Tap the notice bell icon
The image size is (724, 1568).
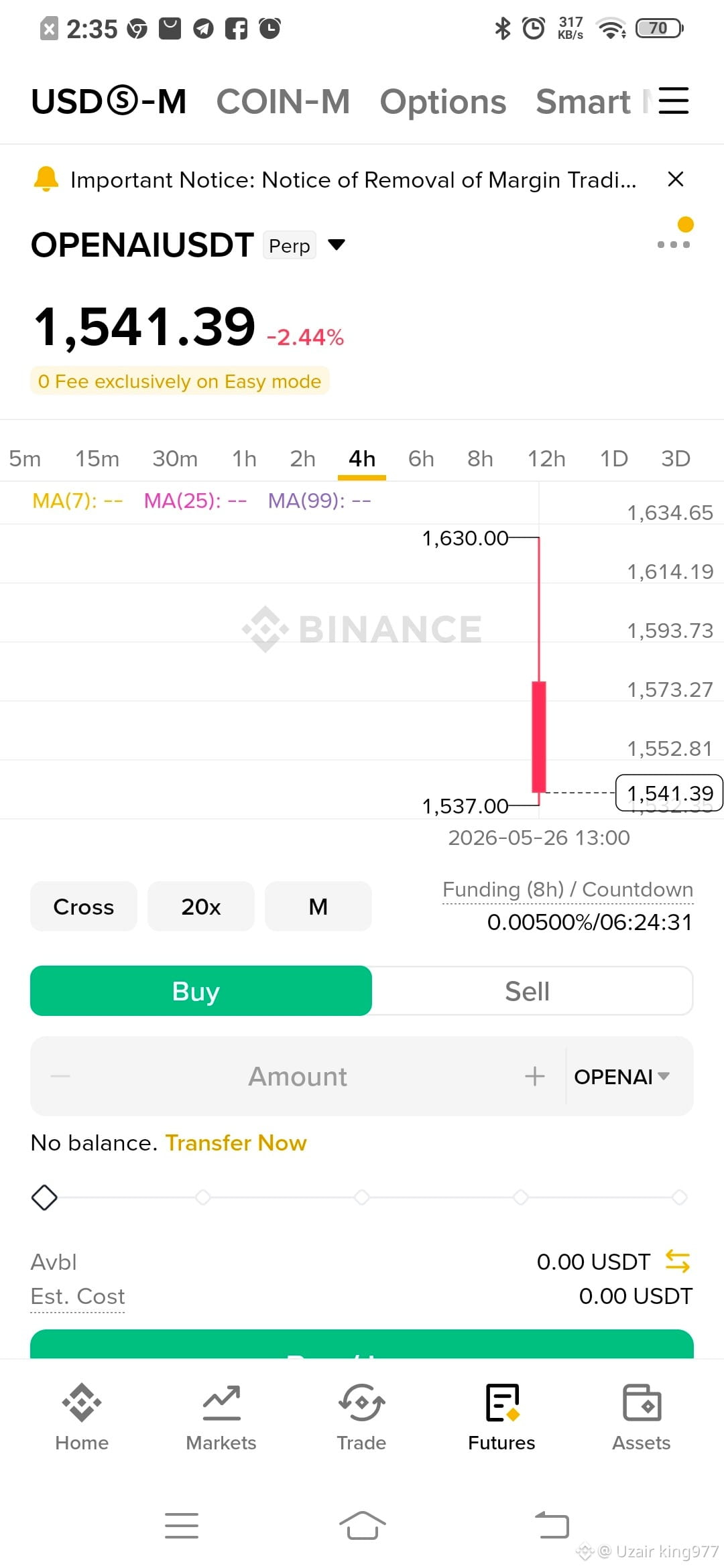pyautogui.click(x=46, y=179)
